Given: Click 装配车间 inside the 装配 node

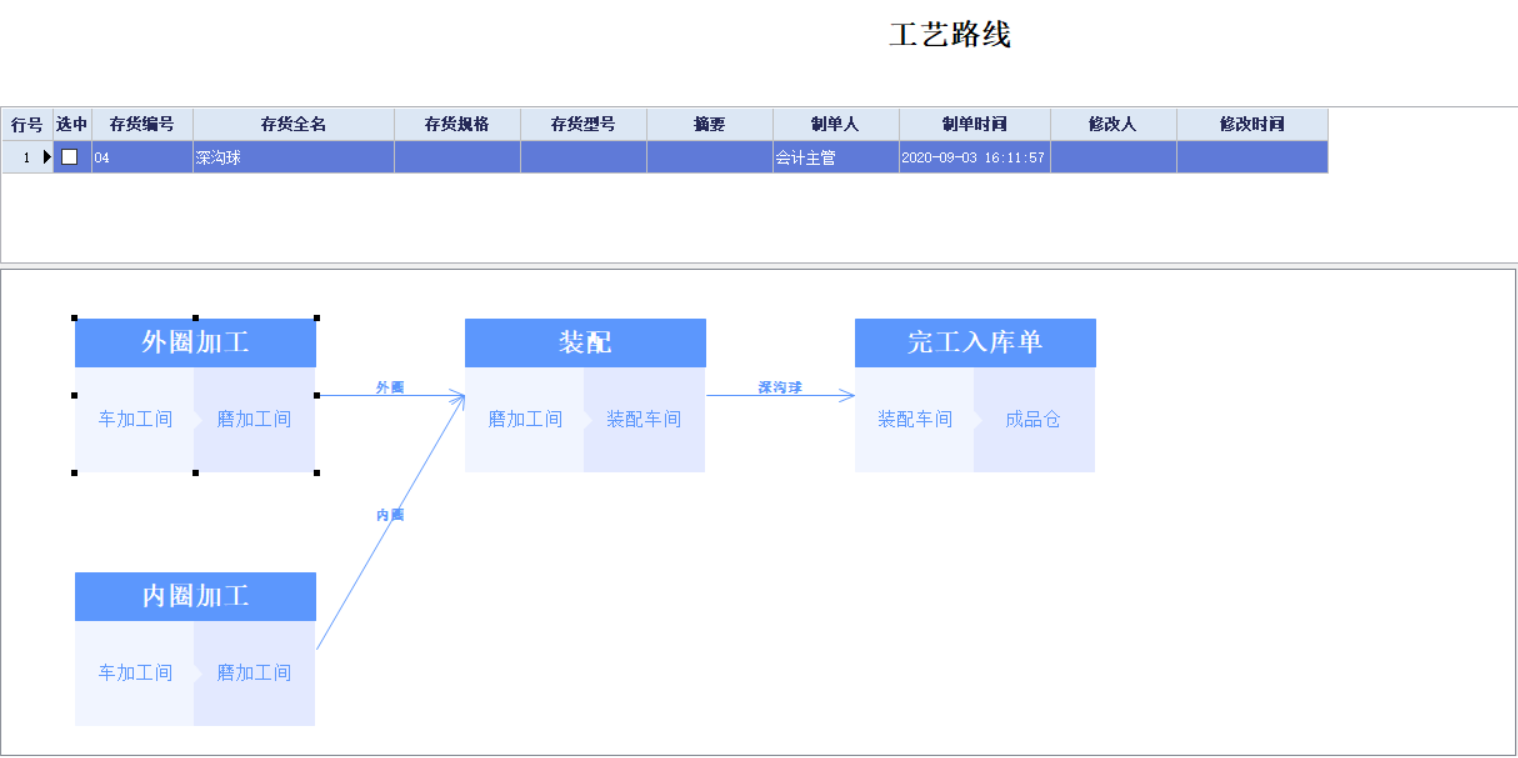Looking at the screenshot, I should (x=644, y=420).
